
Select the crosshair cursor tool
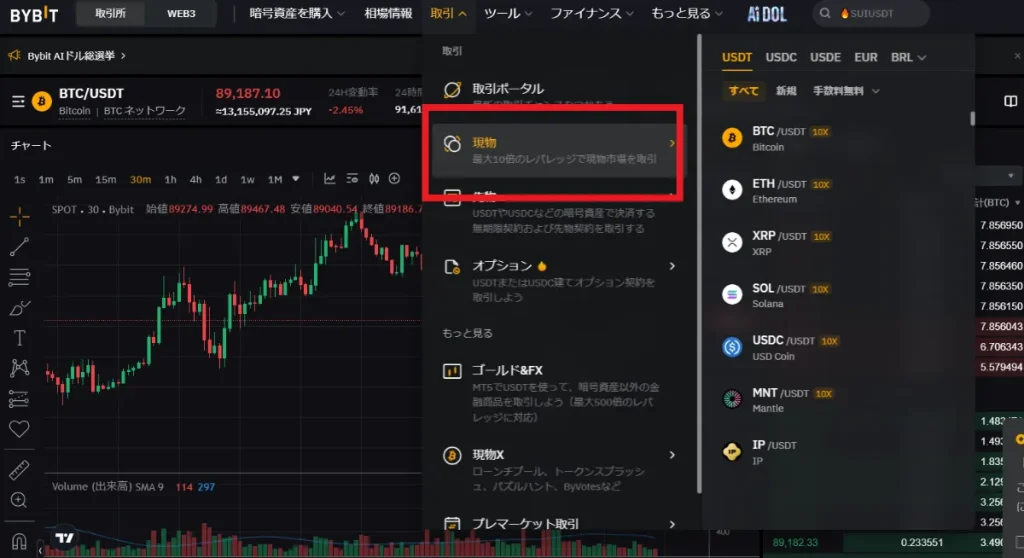tap(19, 216)
